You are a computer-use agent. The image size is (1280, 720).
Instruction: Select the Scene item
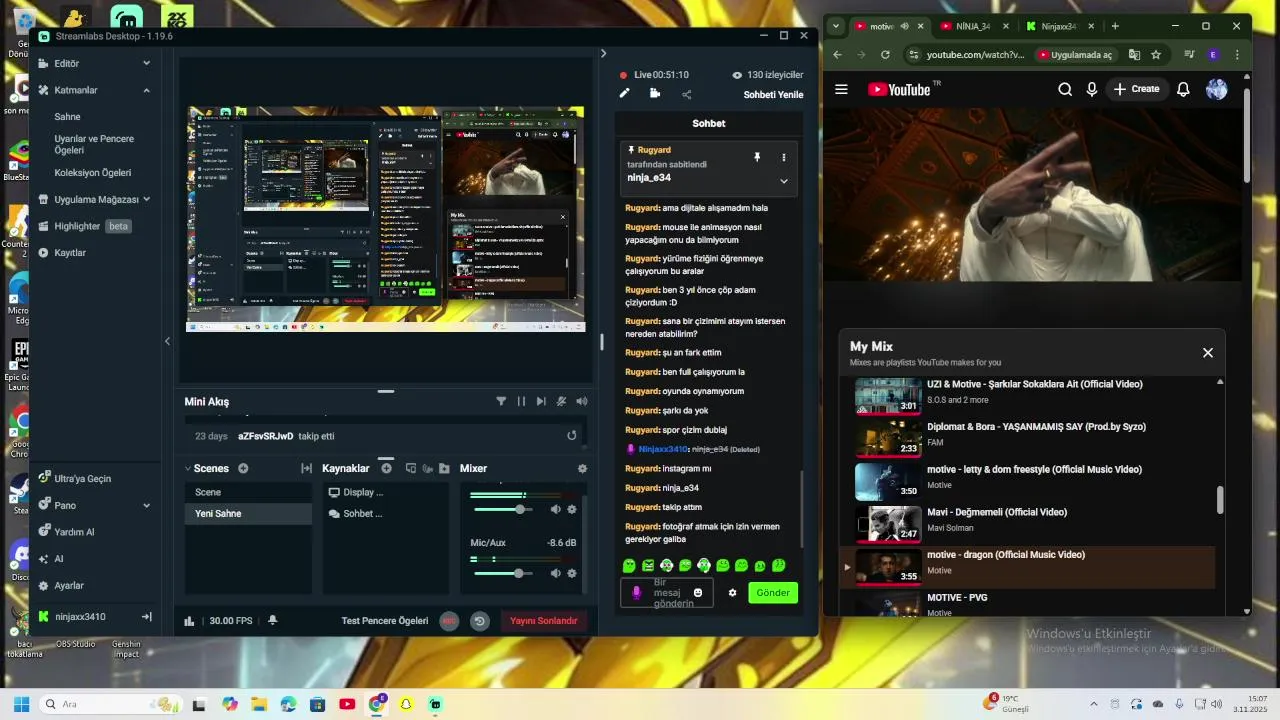pyautogui.click(x=248, y=492)
